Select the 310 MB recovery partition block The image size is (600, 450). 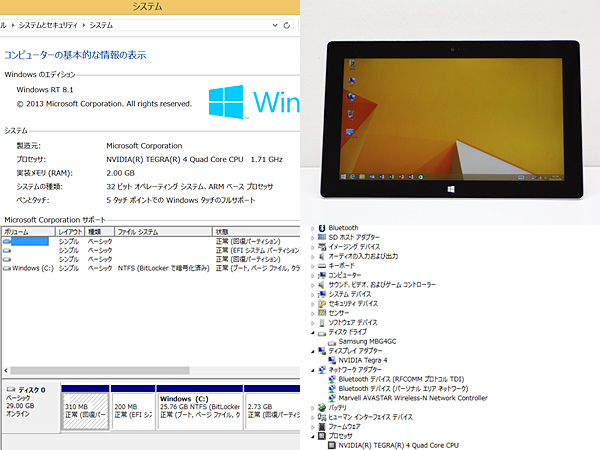85,411
